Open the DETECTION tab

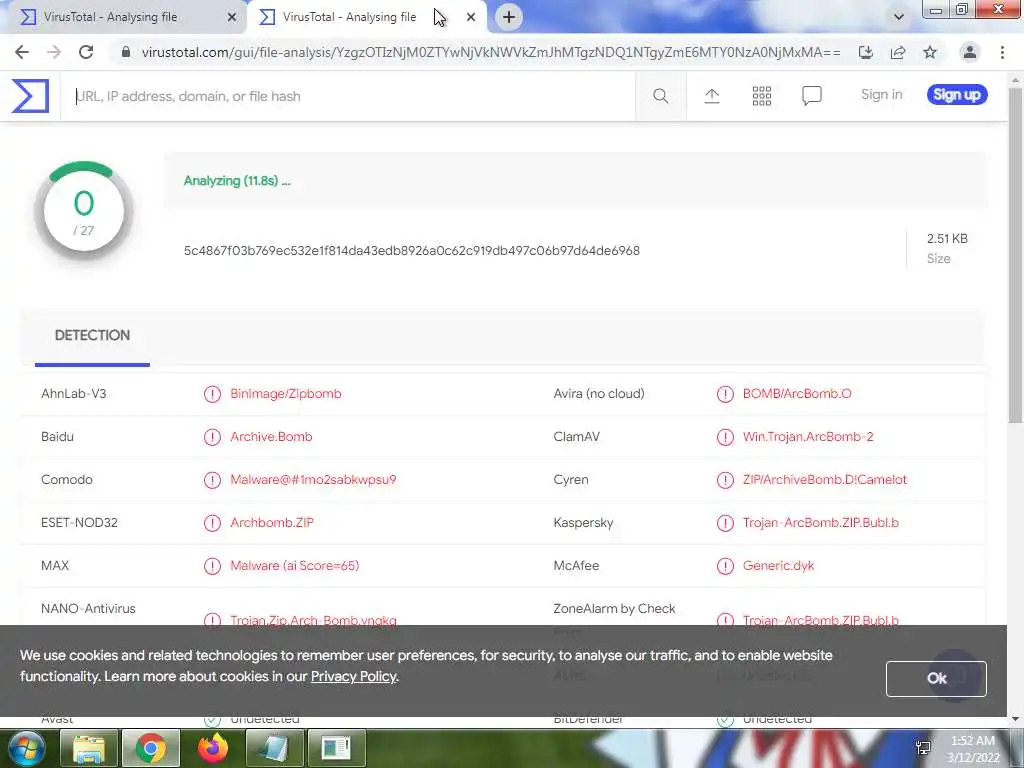(92, 336)
